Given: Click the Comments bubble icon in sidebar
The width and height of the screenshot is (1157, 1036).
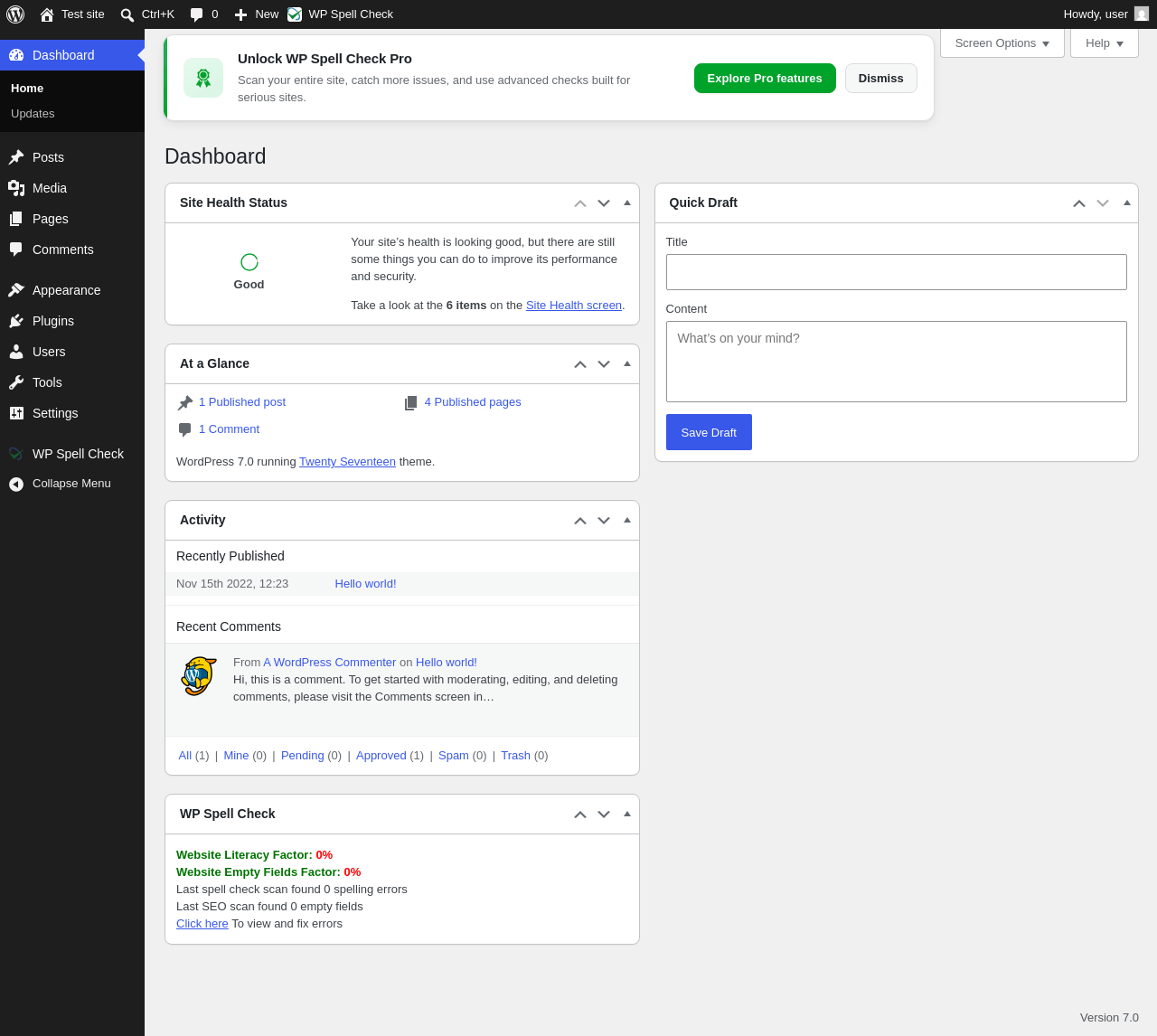Looking at the screenshot, I should (16, 250).
